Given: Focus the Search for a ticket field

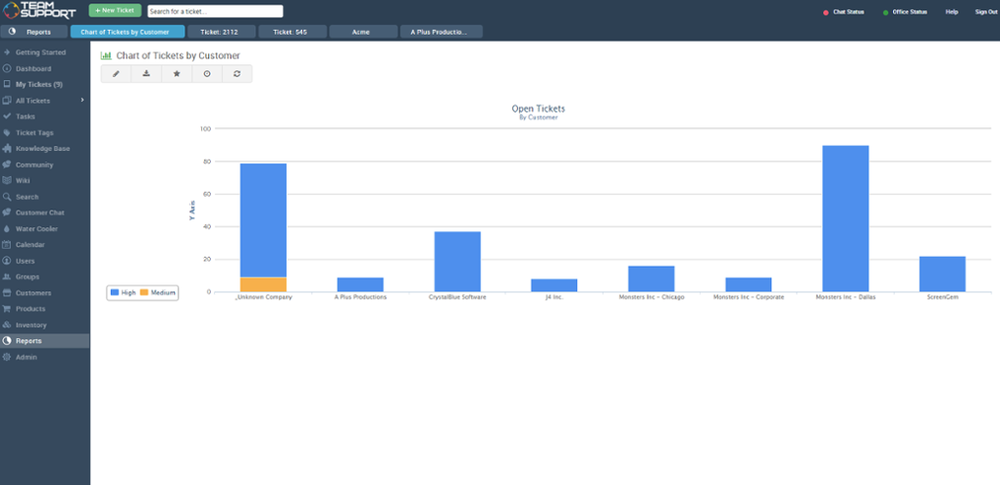Looking at the screenshot, I should pos(215,11).
